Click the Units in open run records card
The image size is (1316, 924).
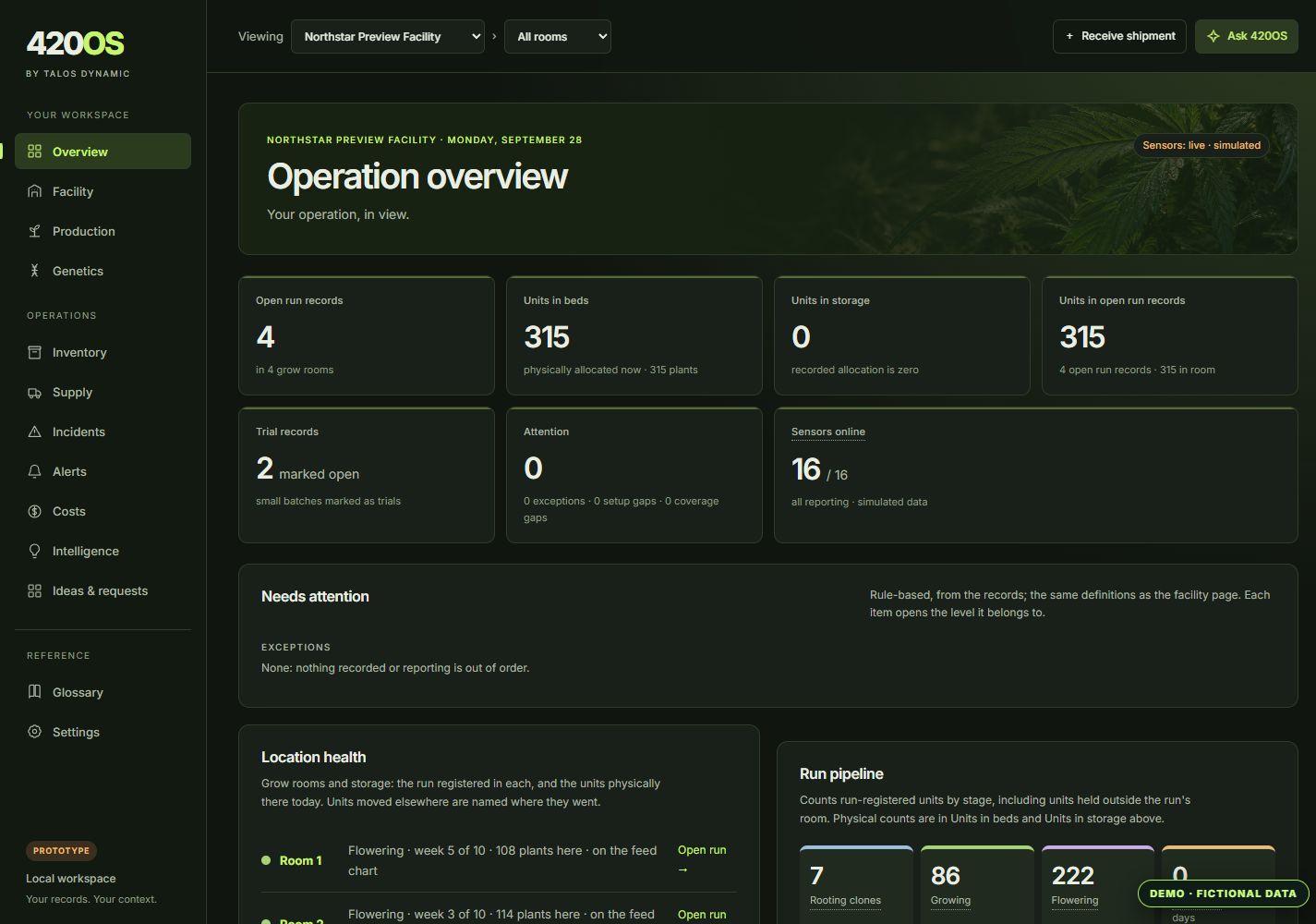coord(1170,335)
